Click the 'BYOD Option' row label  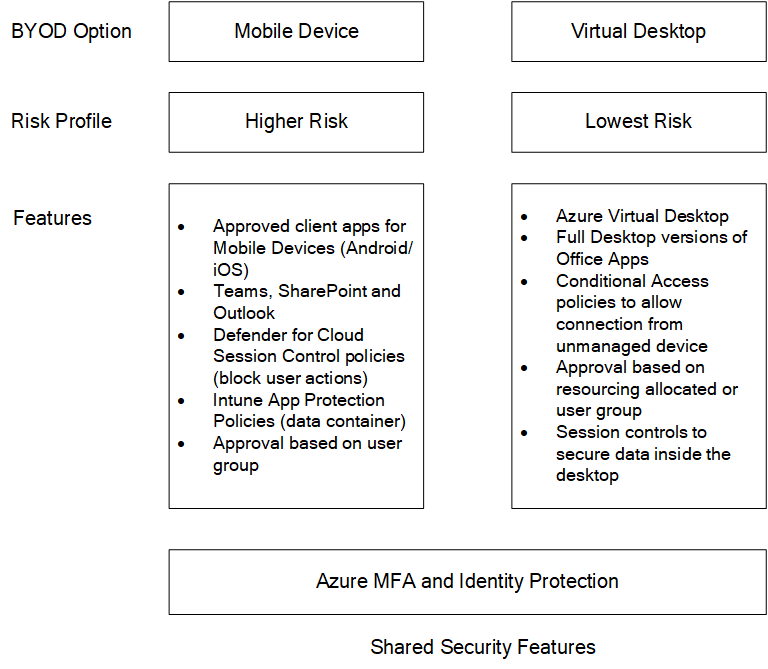tap(72, 31)
